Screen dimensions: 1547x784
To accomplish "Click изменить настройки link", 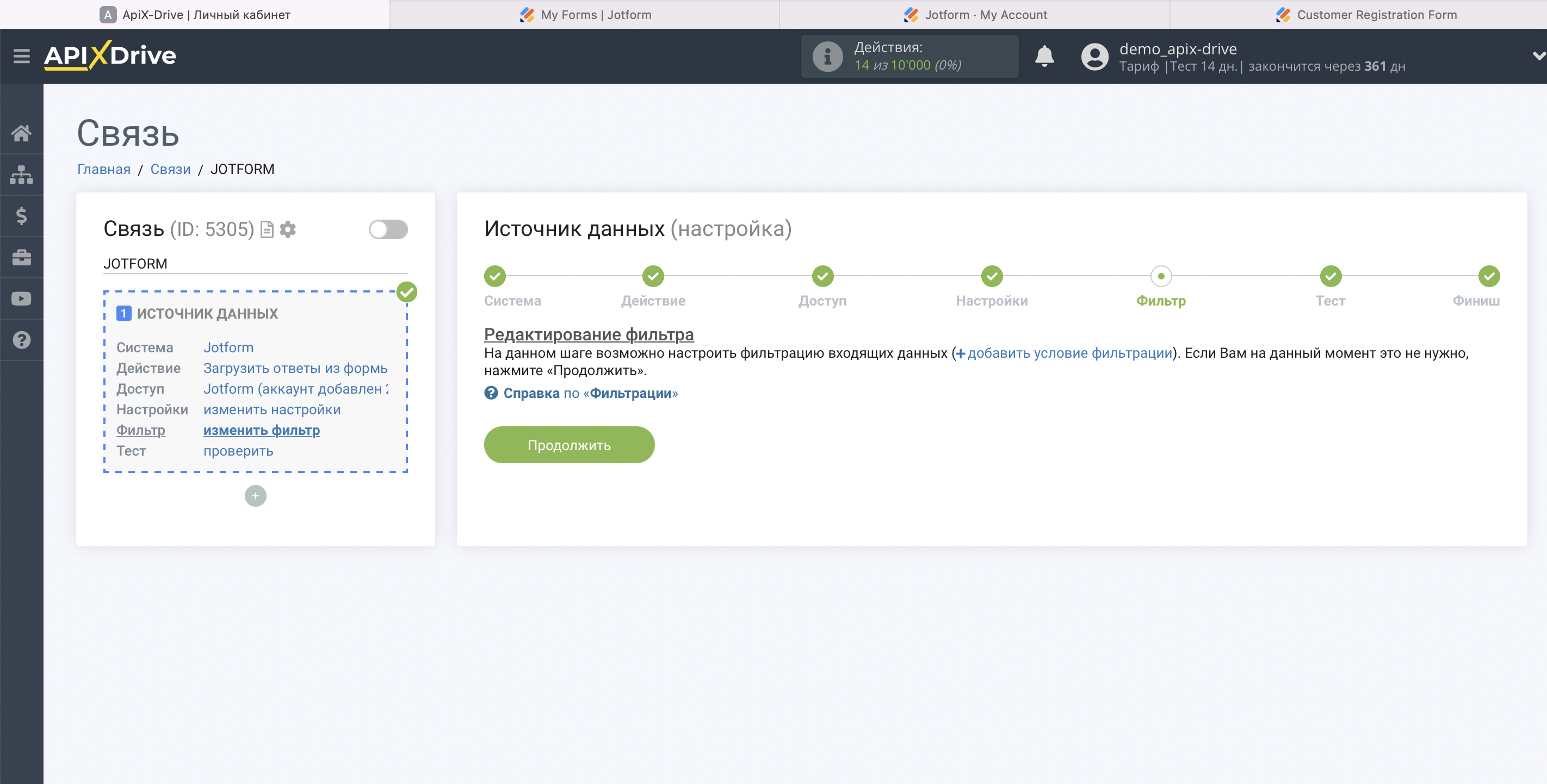I will (x=272, y=409).
